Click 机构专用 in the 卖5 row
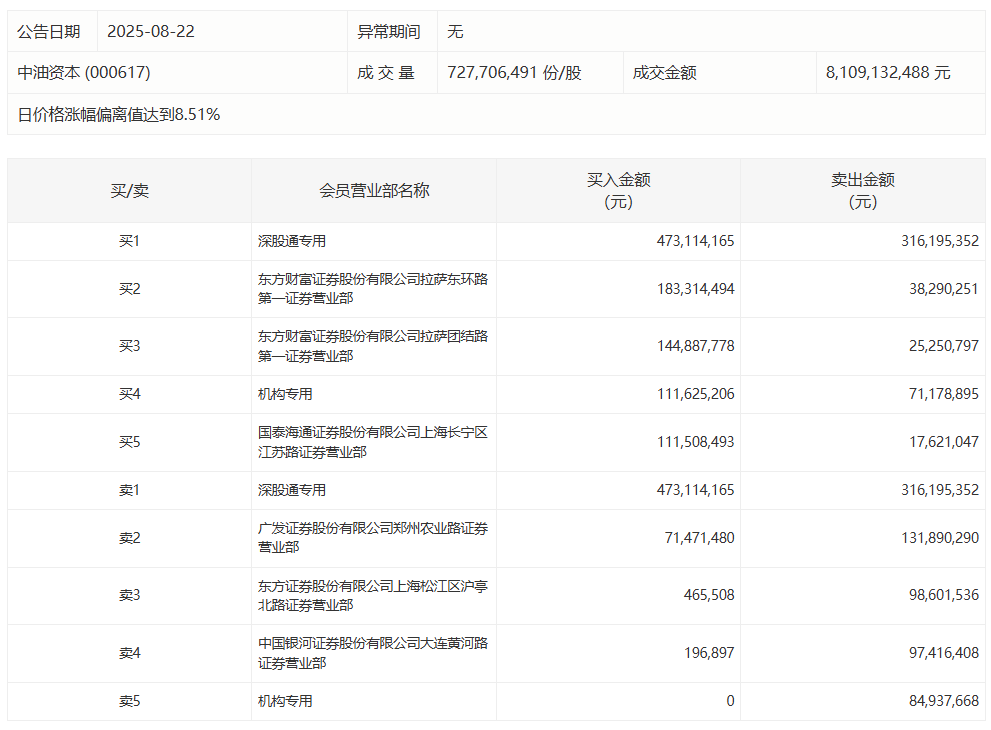The image size is (991, 730). [285, 702]
